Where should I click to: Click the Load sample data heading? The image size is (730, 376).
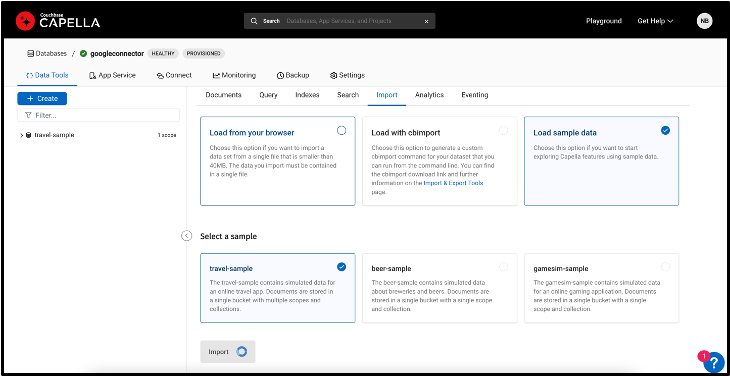point(565,133)
